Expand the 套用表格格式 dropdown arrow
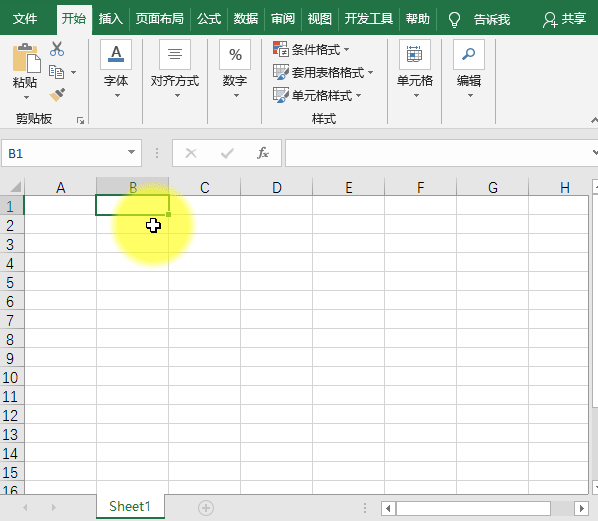The height and width of the screenshot is (521, 598). pyautogui.click(x=370, y=72)
